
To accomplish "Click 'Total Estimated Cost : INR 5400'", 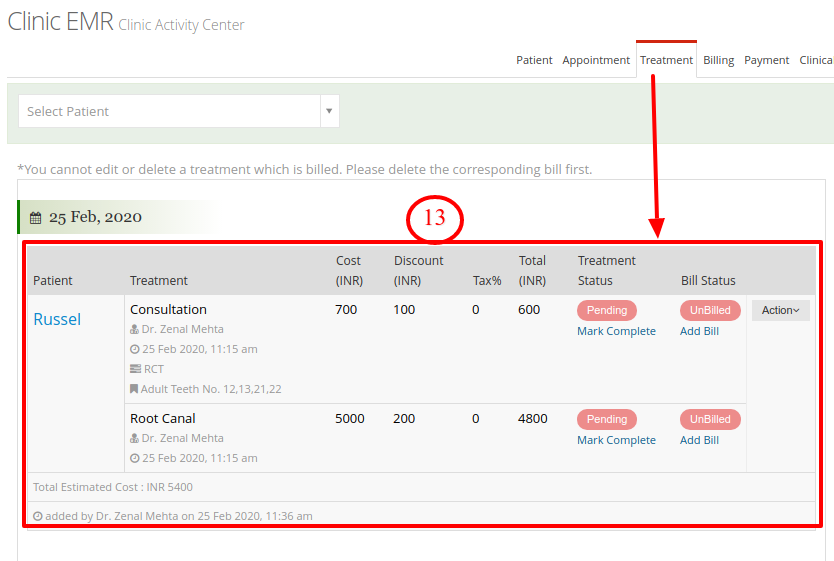I will (113, 487).
